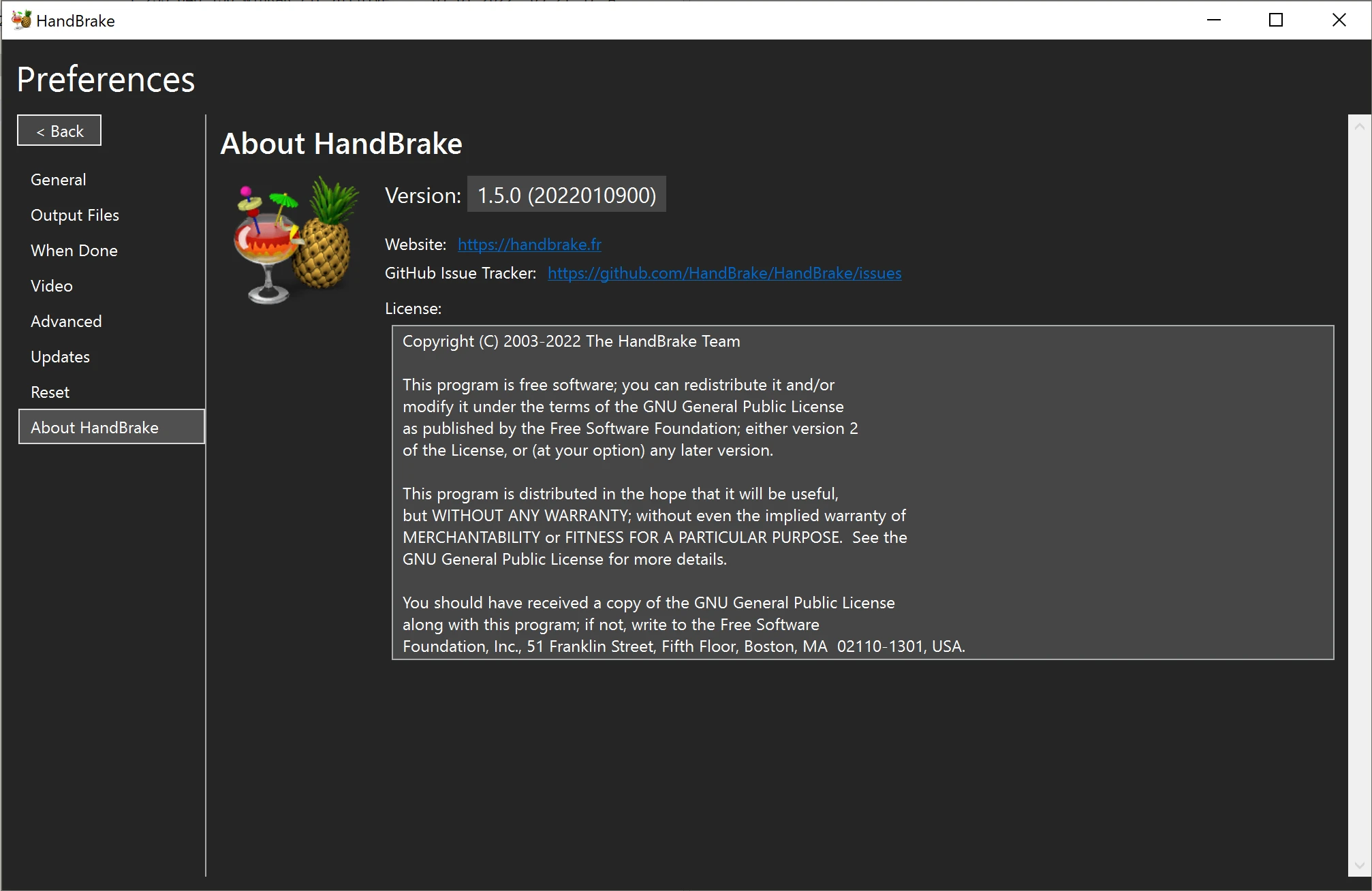
Task: Select About HandBrake in the sidebar
Action: [x=112, y=427]
